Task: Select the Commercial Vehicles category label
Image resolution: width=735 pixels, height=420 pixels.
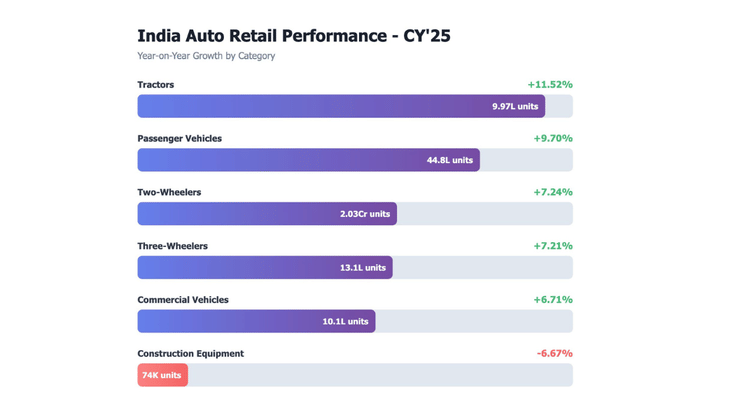Action: click(x=183, y=300)
